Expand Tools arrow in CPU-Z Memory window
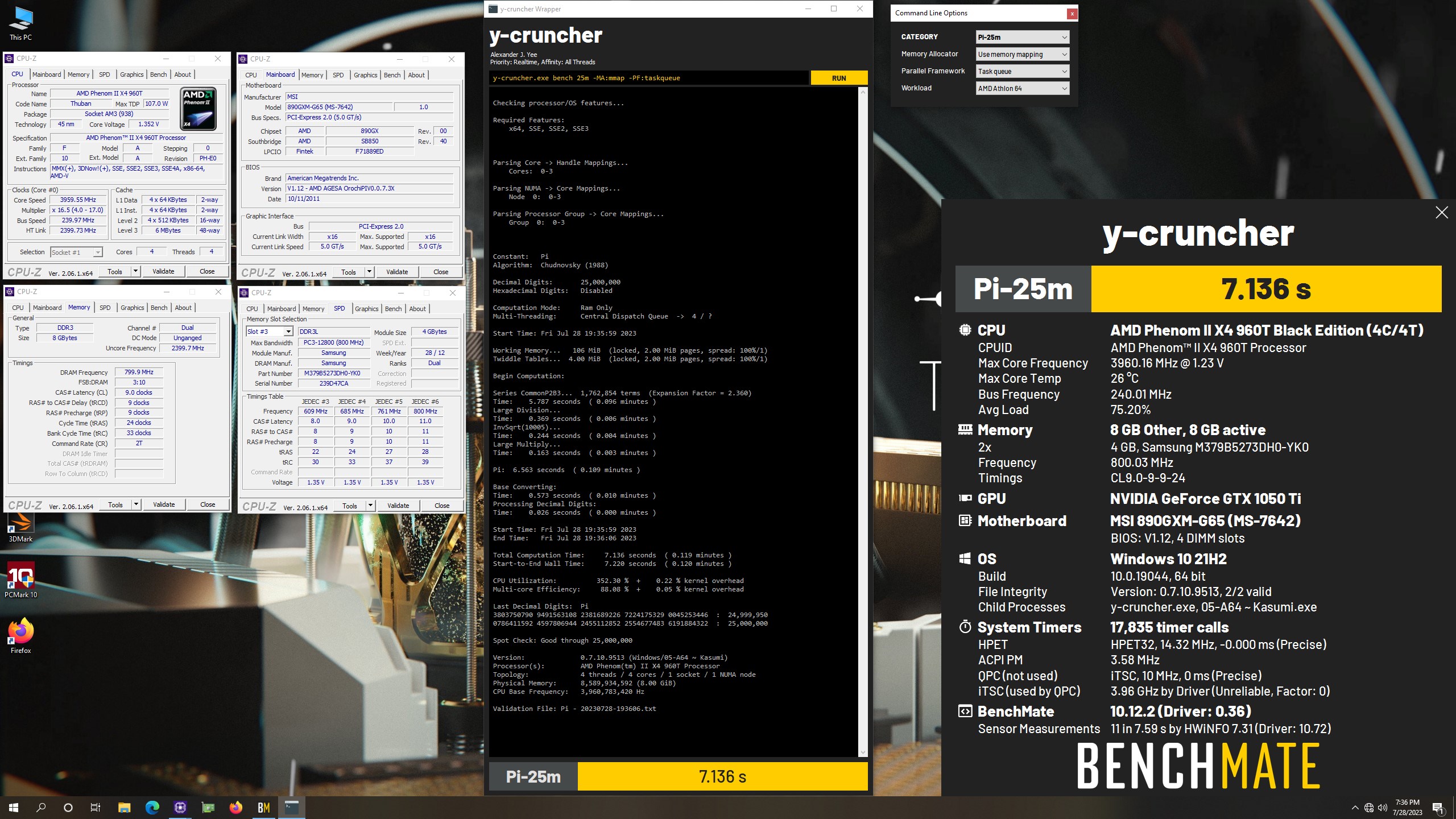Viewport: 1456px width, 819px height. (x=136, y=504)
